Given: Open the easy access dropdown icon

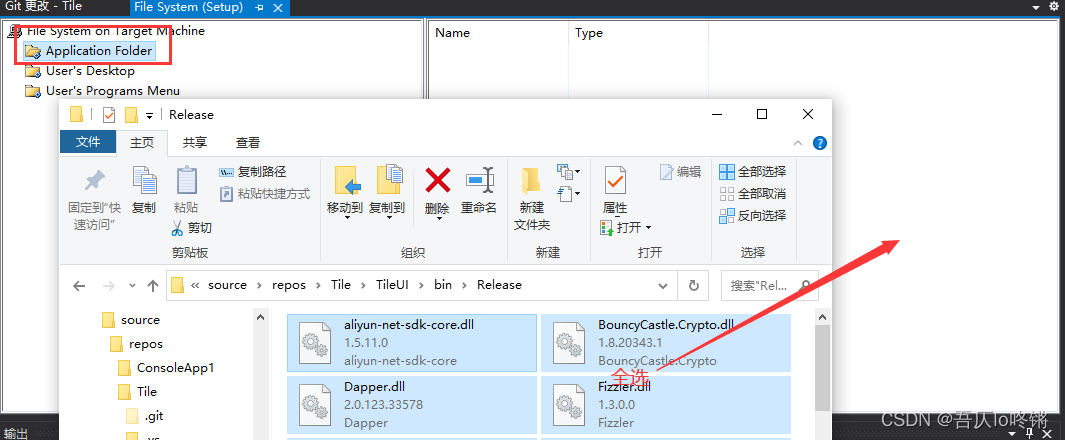Looking at the screenshot, I should pyautogui.click(x=568, y=194).
